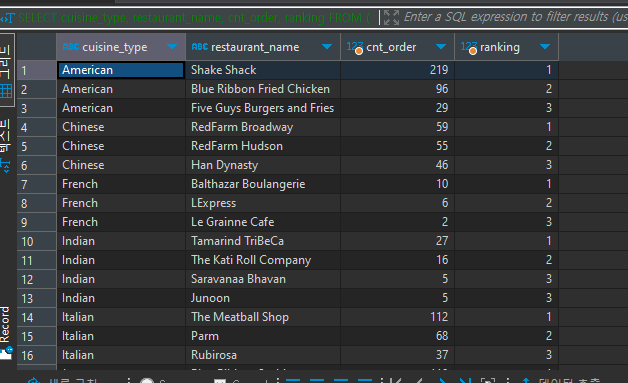The height and width of the screenshot is (383, 628).
Task: Click the Five Guys Burgers and Fries cell
Action: click(x=263, y=108)
